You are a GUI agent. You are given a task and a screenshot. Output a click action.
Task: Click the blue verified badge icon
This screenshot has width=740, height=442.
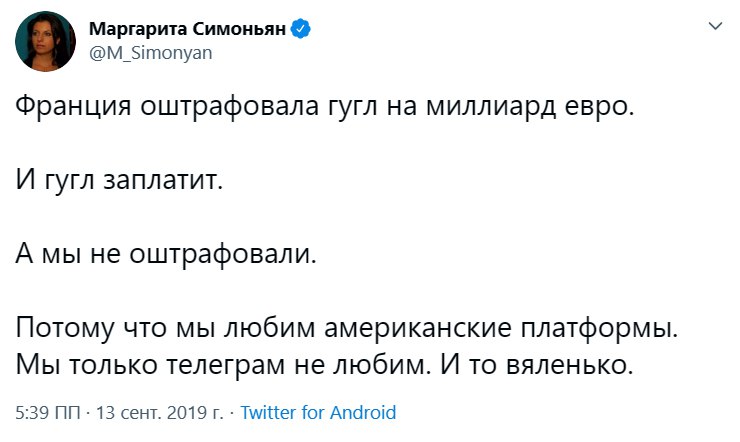[299, 30]
